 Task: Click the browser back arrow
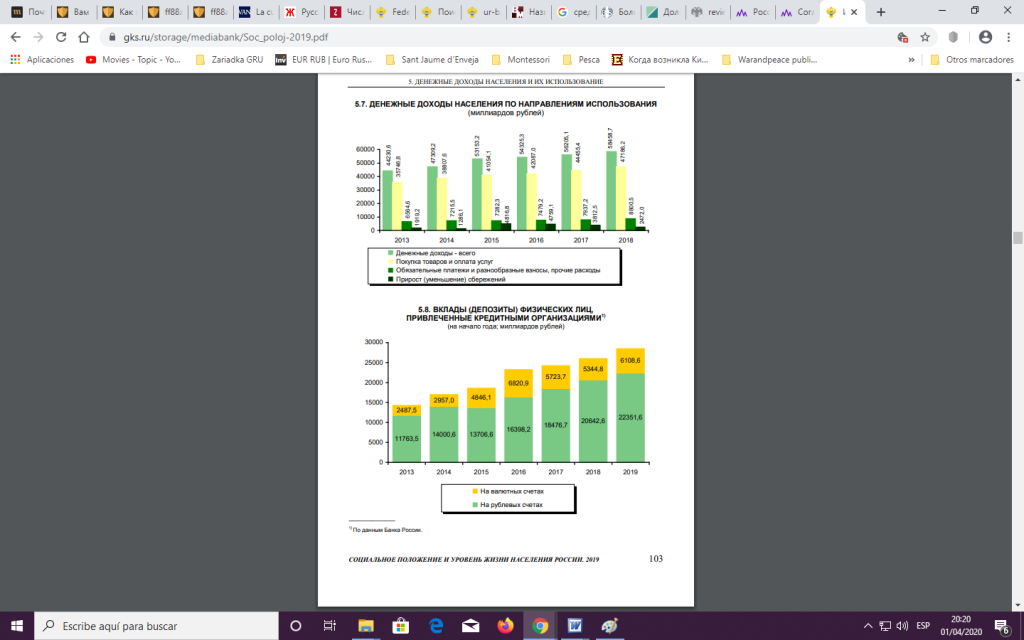coord(15,37)
